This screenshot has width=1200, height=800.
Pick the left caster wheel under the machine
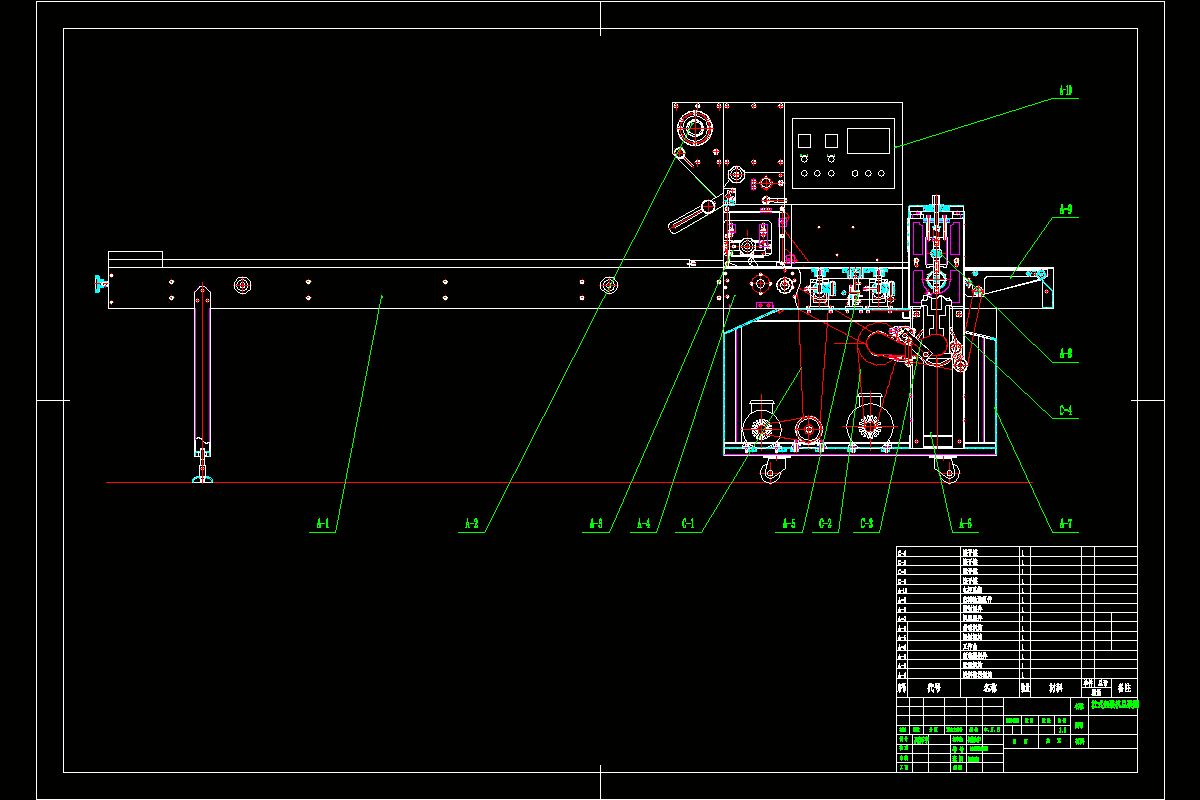[770, 473]
